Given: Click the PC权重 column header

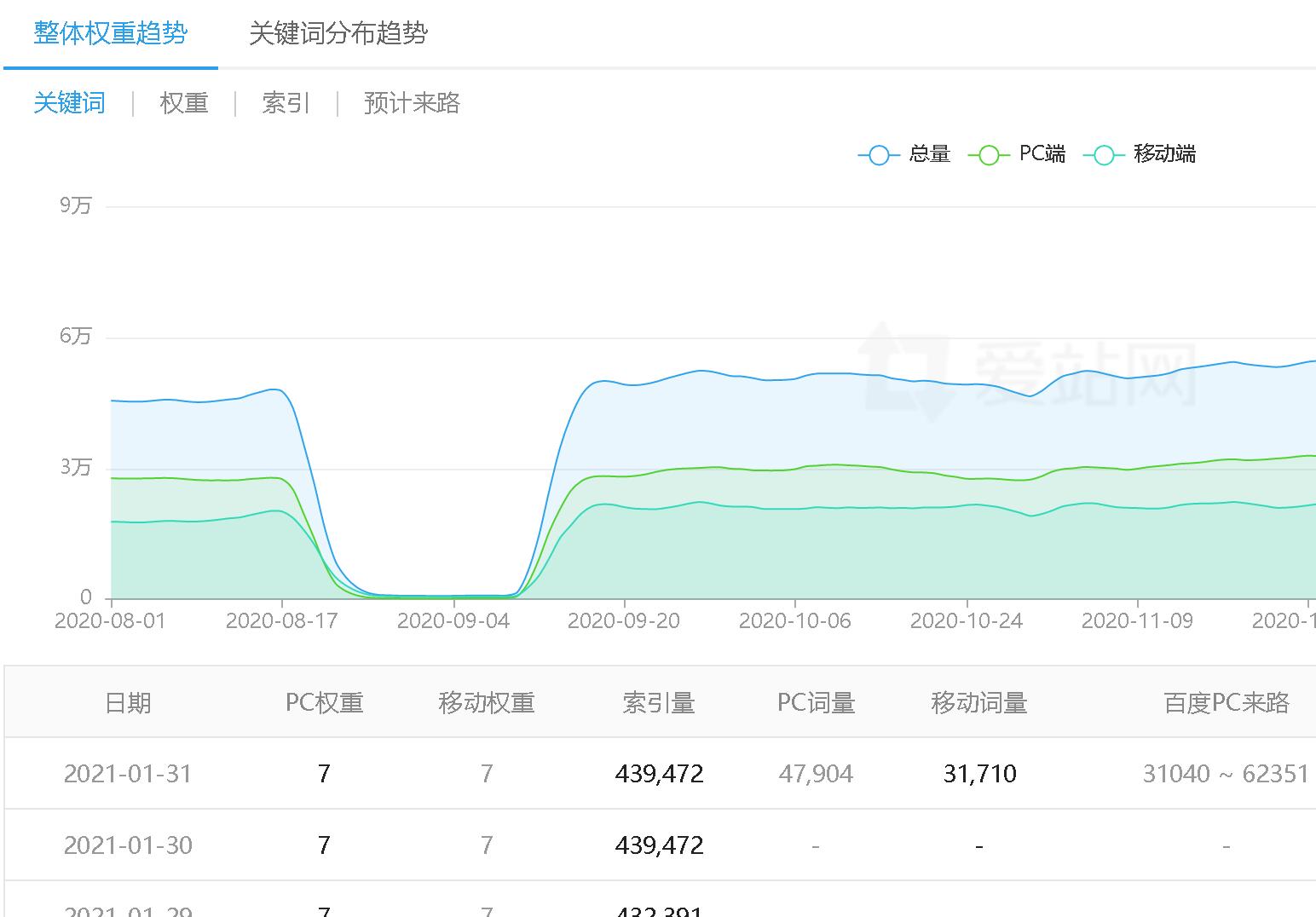Looking at the screenshot, I should pyautogui.click(x=325, y=703).
